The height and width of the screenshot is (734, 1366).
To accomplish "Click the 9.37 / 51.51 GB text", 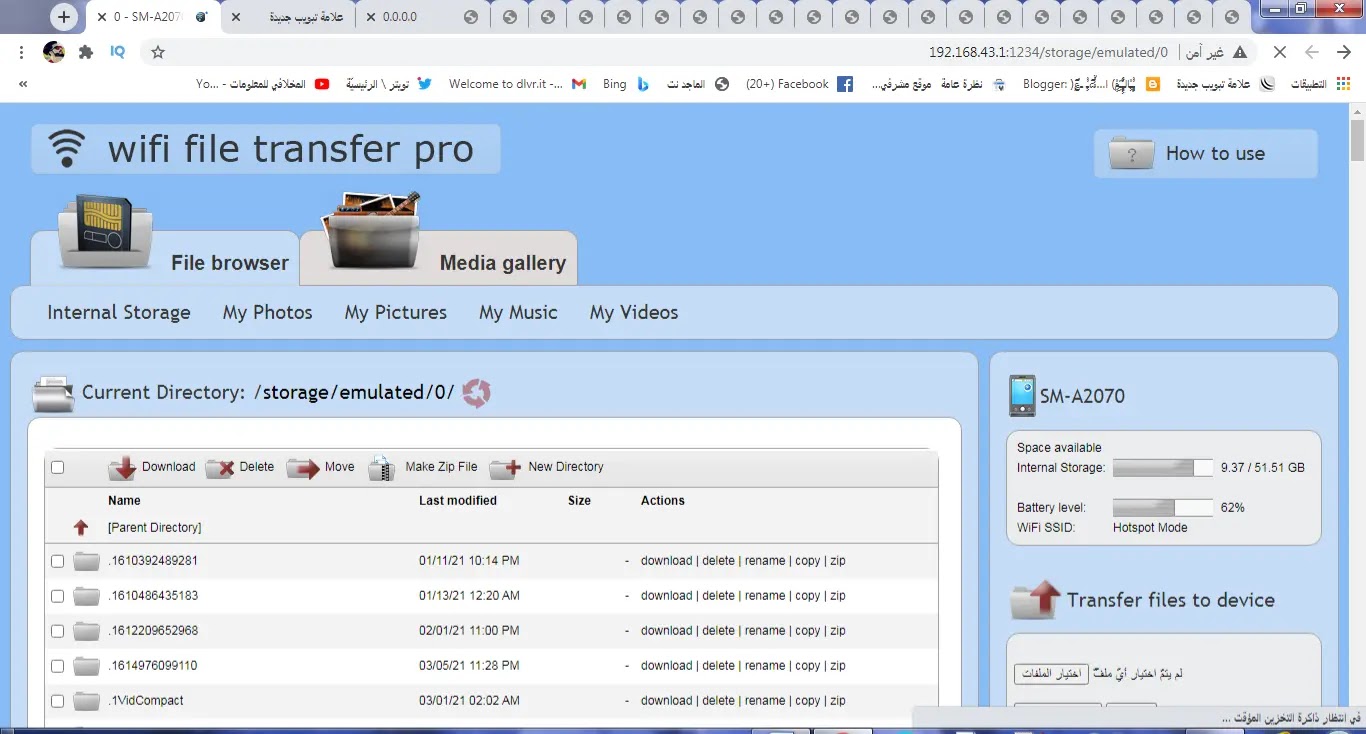I will [x=1262, y=468].
